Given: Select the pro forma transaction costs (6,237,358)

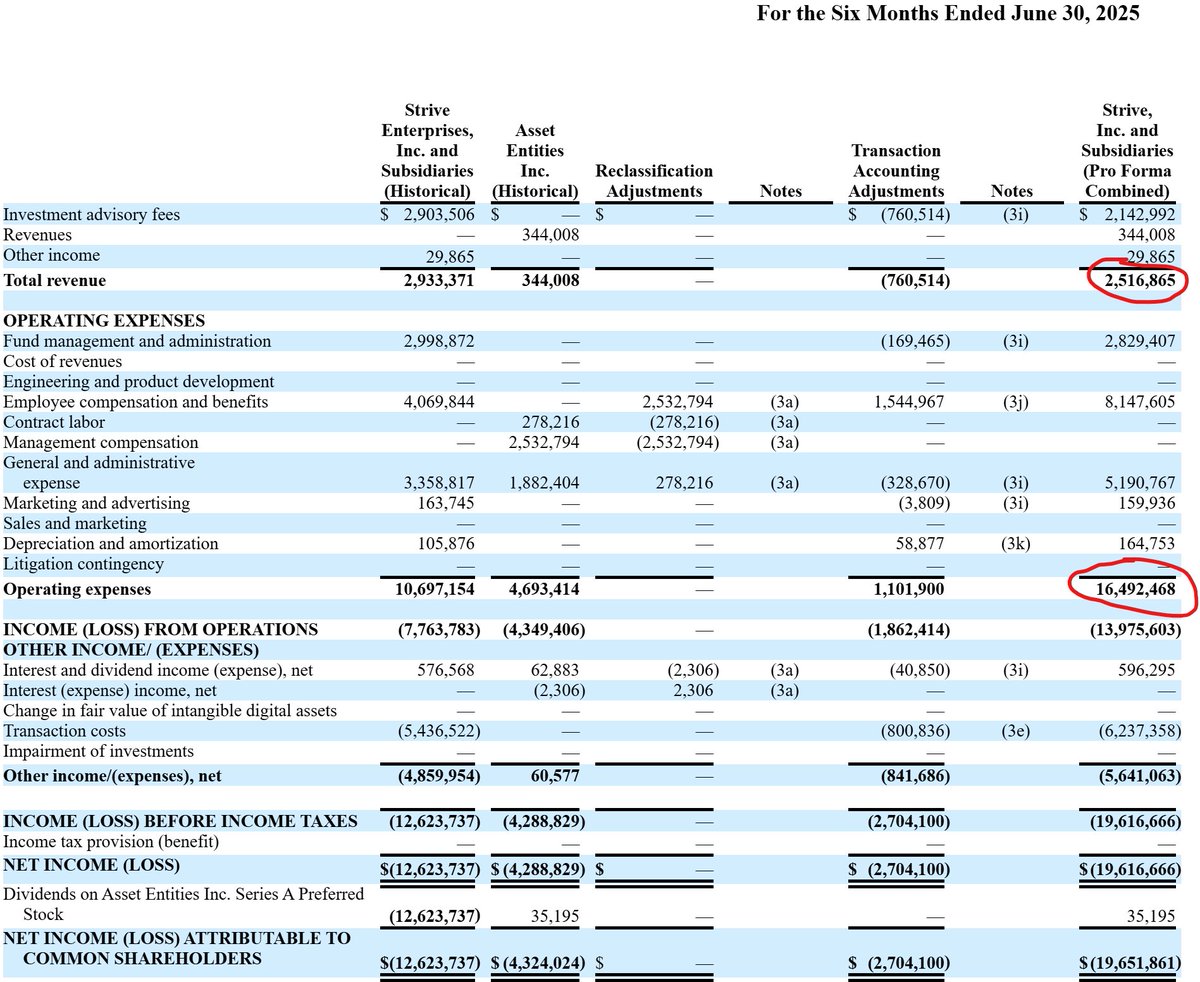Looking at the screenshot, I should [1139, 731].
